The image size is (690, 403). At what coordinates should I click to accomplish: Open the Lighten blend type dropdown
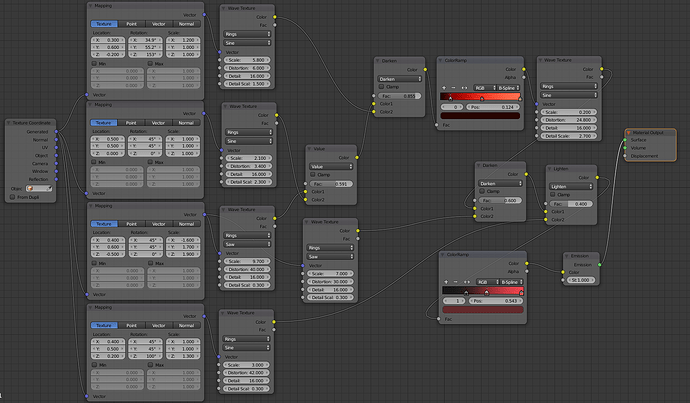coord(571,187)
